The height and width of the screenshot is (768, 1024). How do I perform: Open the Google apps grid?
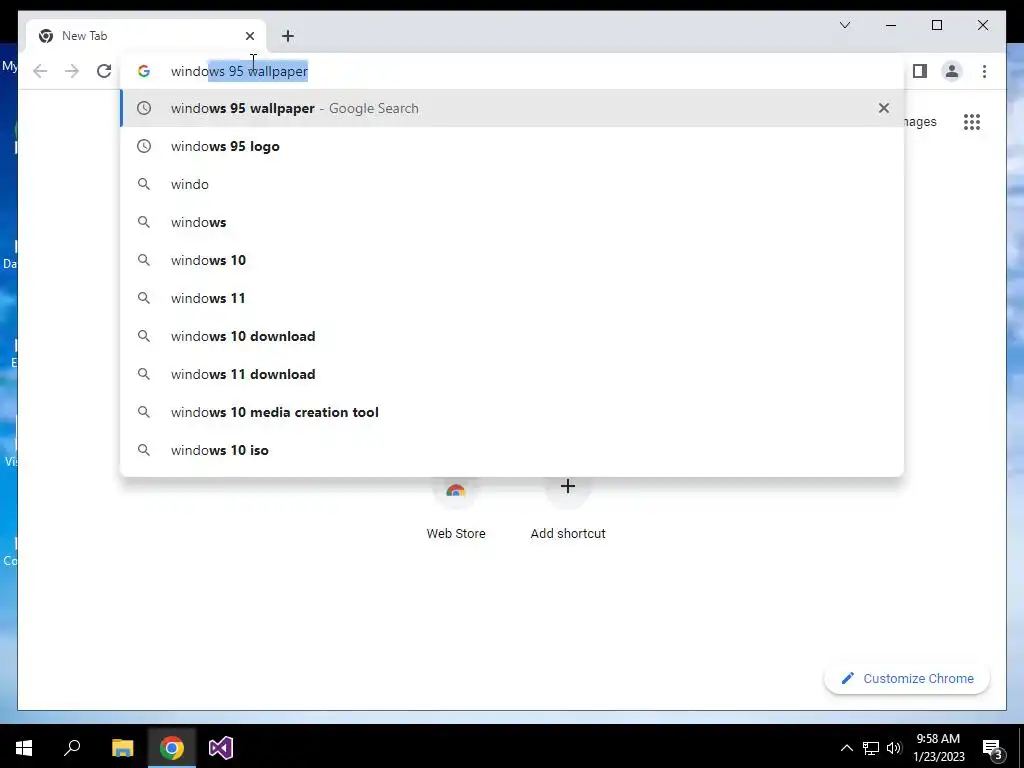pyautogui.click(x=972, y=121)
